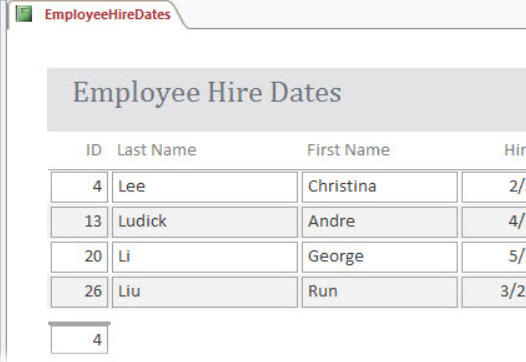Click the Ludick last name field

205,222
